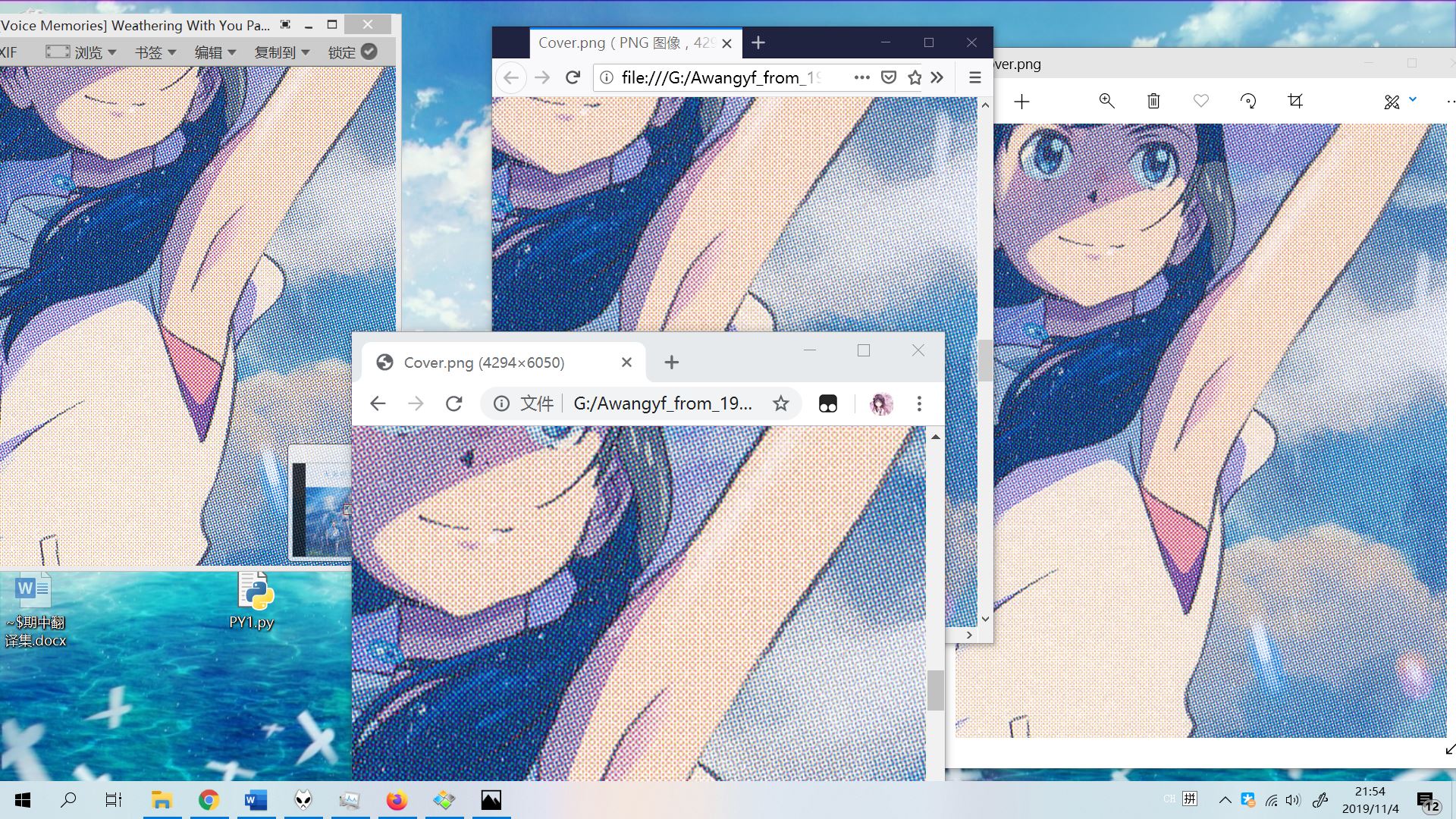The image size is (1456, 819).
Task: Click the Photos fullscreen arrow icon
Action: [x=1450, y=749]
